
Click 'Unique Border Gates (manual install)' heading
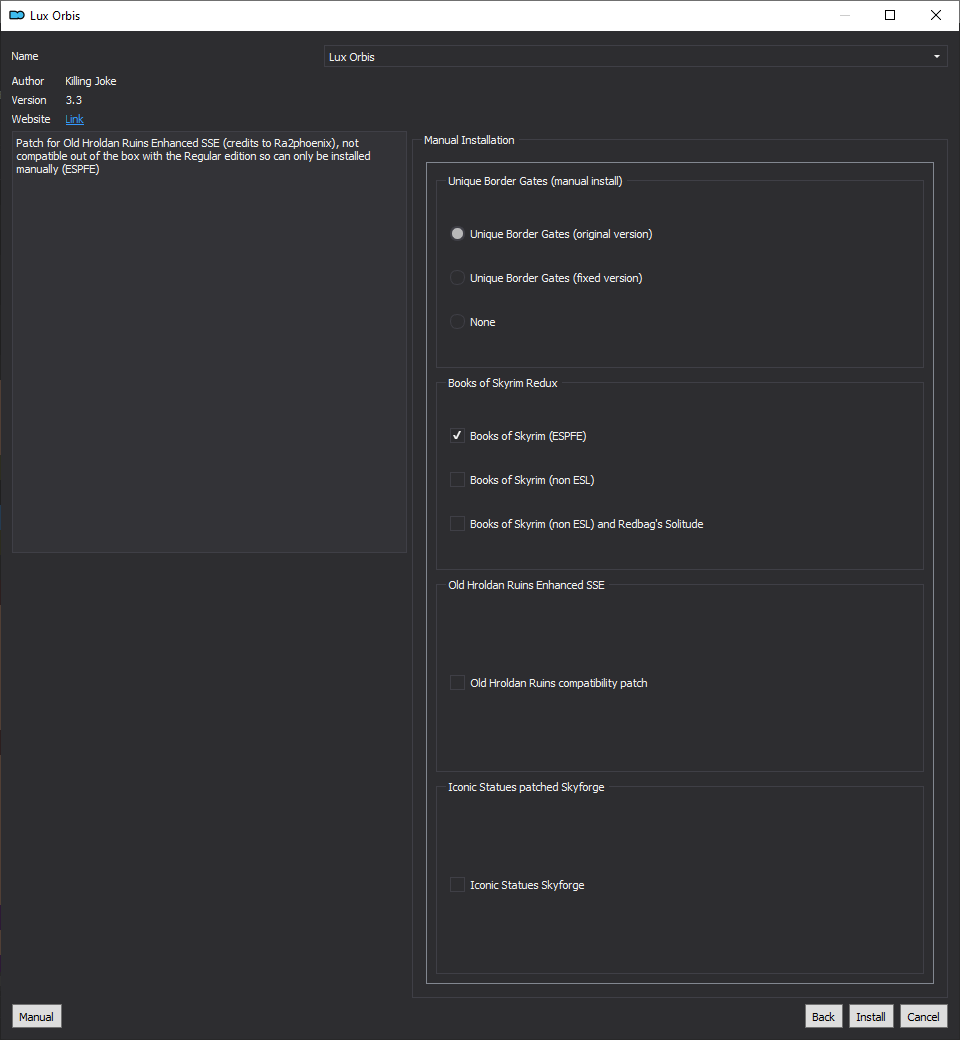click(x=535, y=181)
